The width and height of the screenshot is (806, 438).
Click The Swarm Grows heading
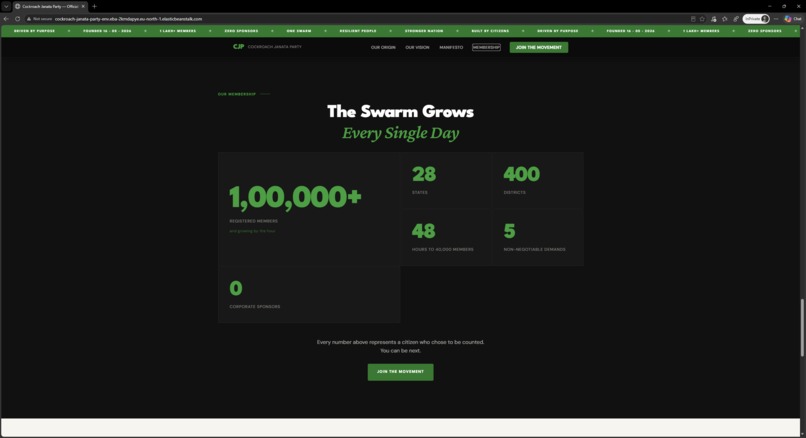click(400, 112)
